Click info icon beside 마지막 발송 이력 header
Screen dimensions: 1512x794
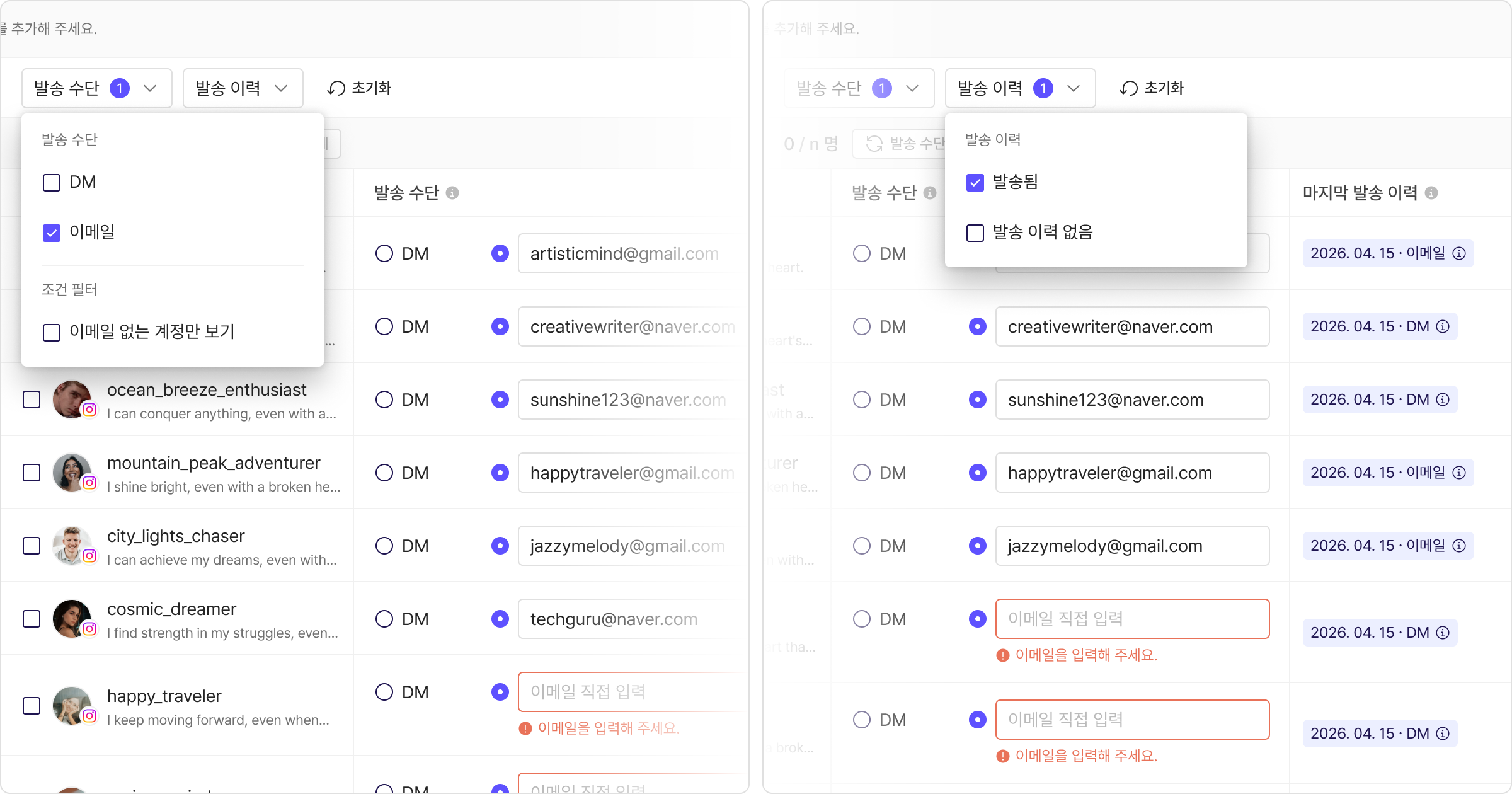1431,193
